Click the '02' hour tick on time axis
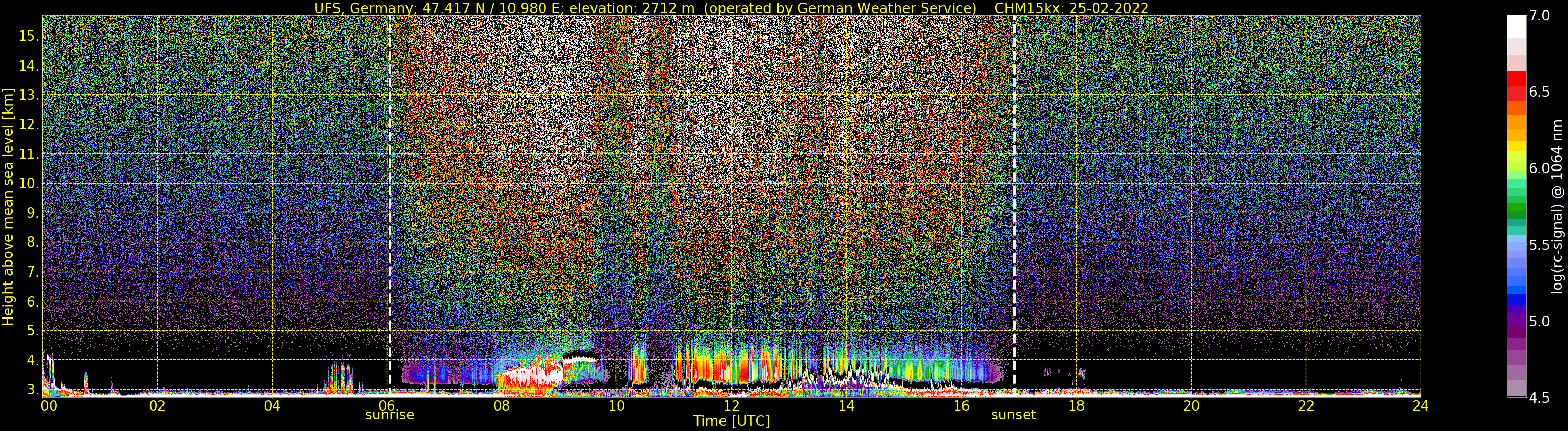The image size is (1568, 431). click(158, 405)
